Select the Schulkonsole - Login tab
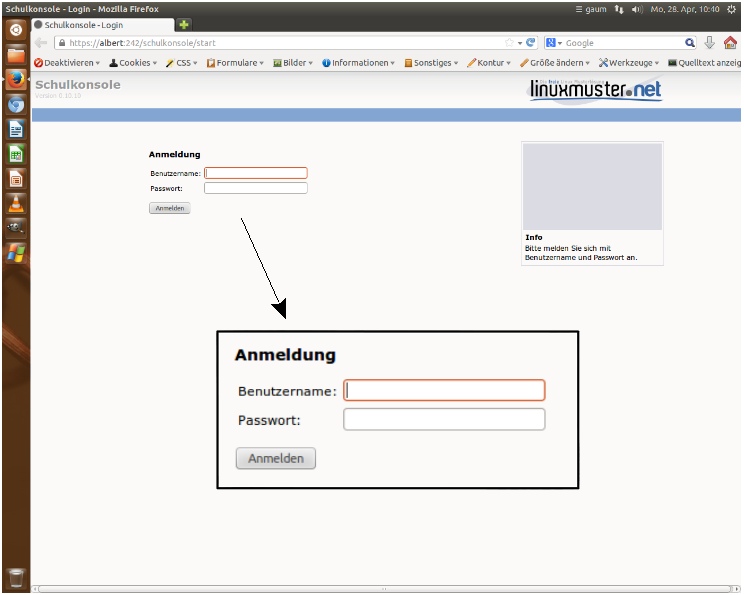This screenshot has height=595, width=744. (100, 24)
